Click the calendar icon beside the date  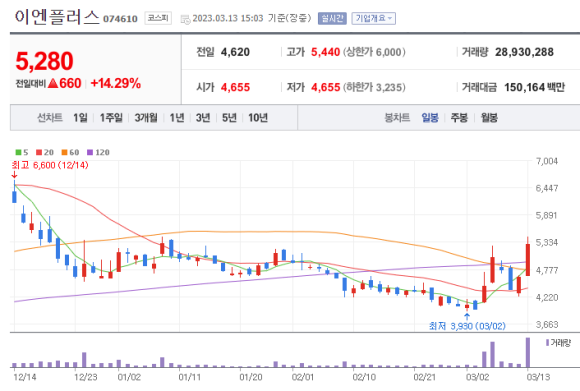tap(185, 19)
